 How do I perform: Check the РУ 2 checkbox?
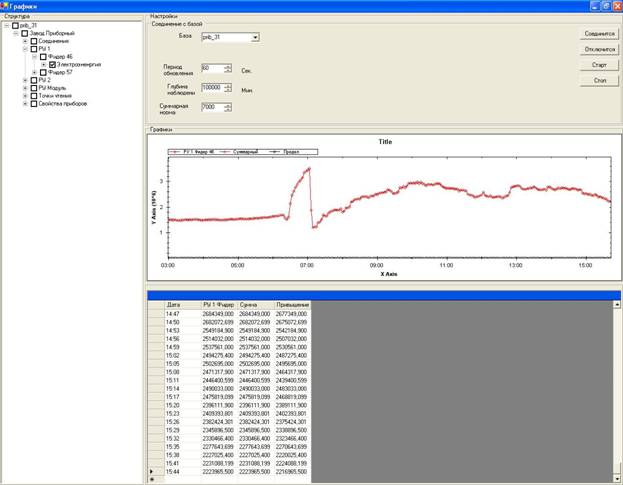click(34, 80)
